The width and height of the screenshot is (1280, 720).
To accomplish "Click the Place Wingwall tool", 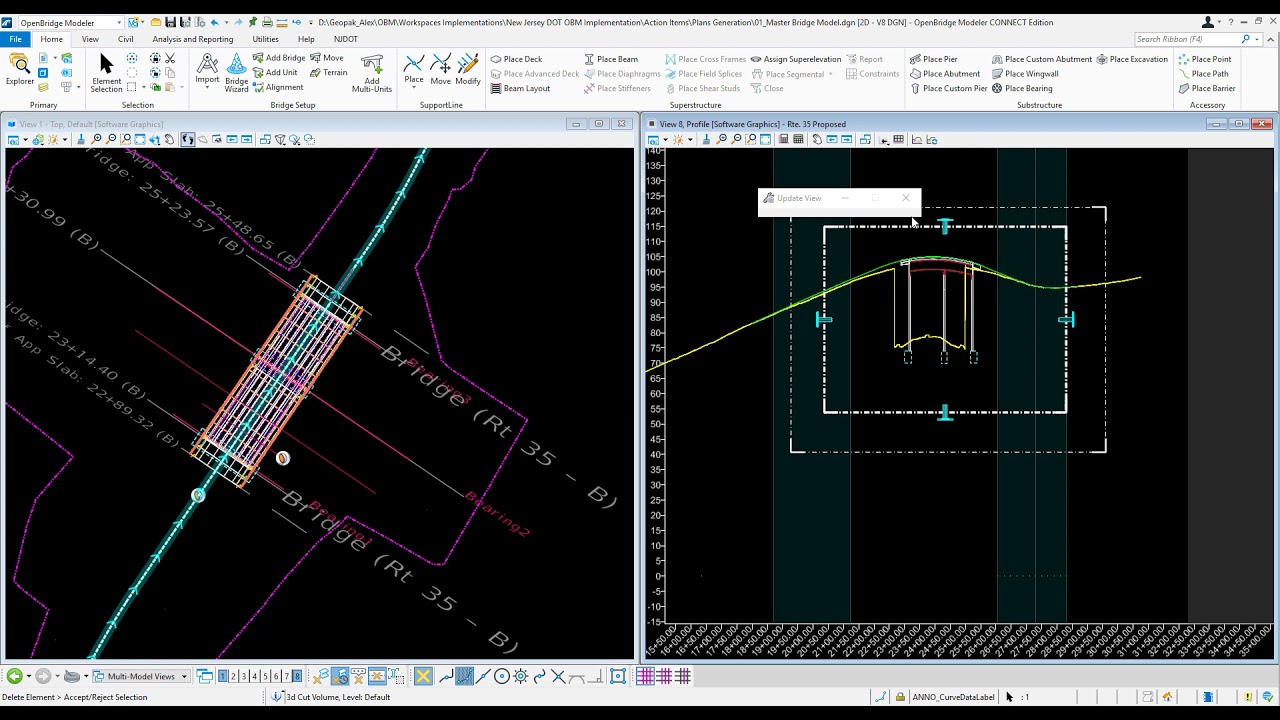I will pyautogui.click(x=1025, y=74).
